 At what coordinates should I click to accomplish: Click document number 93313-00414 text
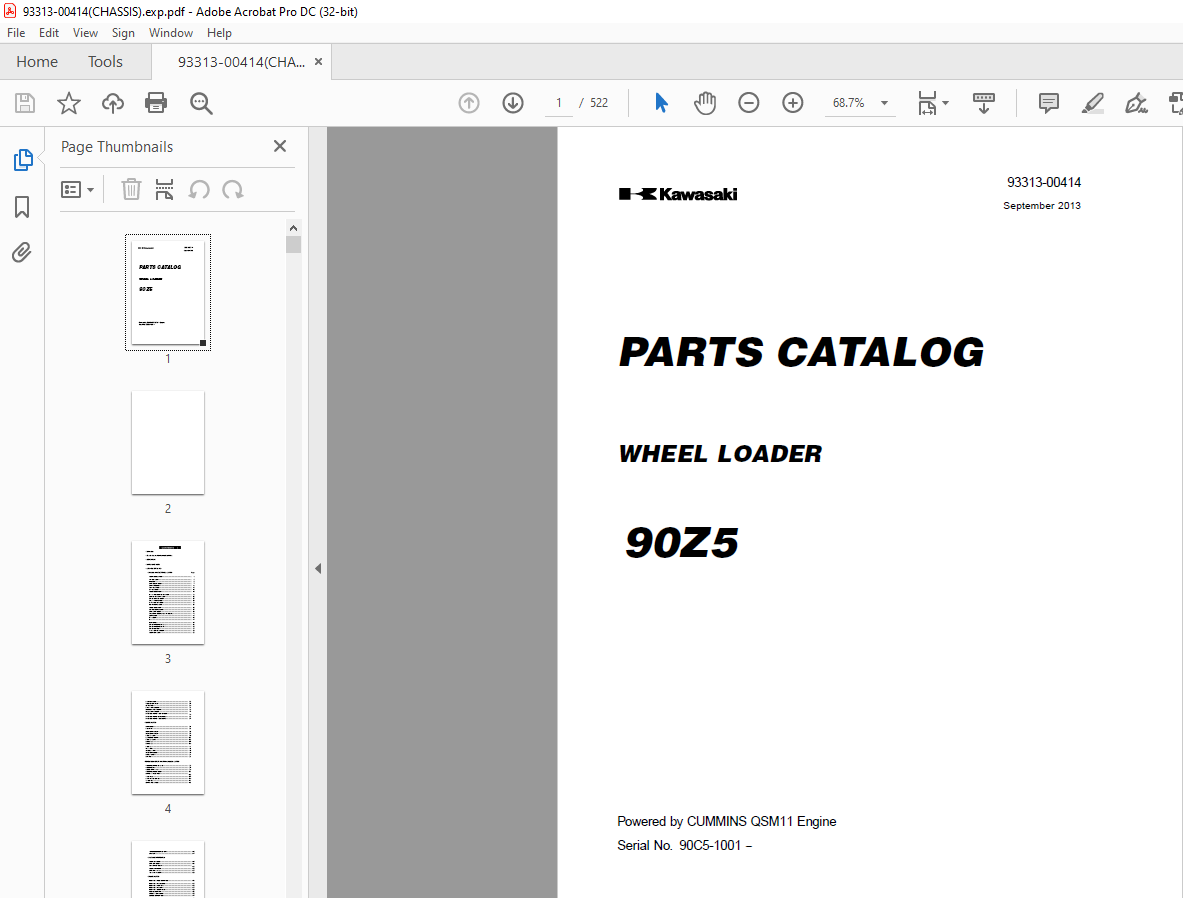pyautogui.click(x=1043, y=183)
